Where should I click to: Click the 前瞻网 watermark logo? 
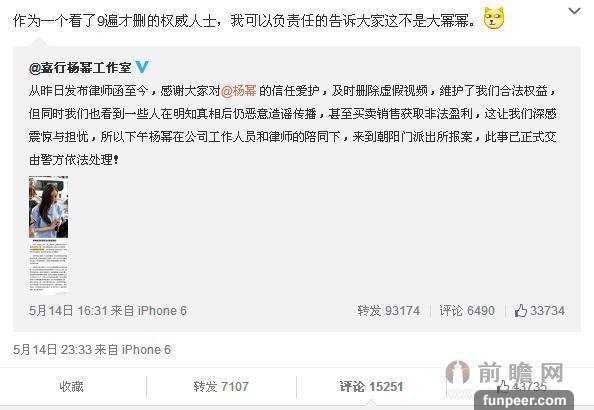click(x=504, y=372)
